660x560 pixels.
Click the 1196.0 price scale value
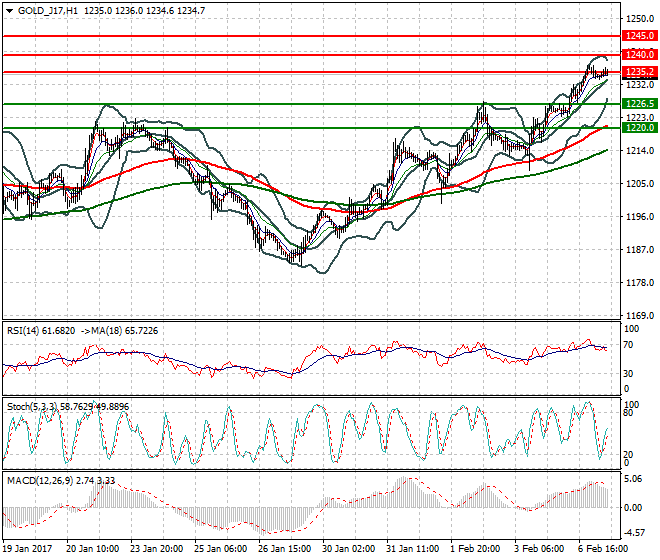point(640,216)
